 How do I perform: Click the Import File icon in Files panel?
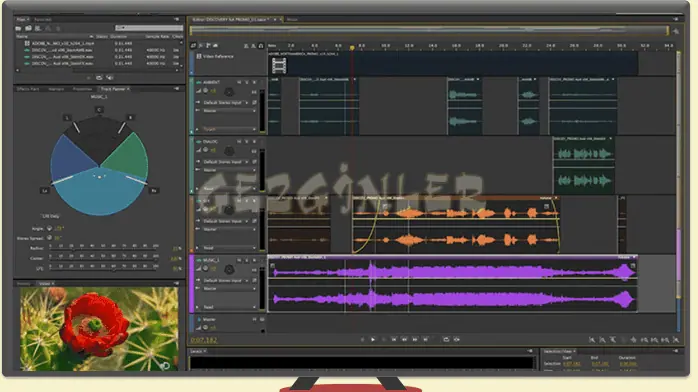tap(28, 28)
